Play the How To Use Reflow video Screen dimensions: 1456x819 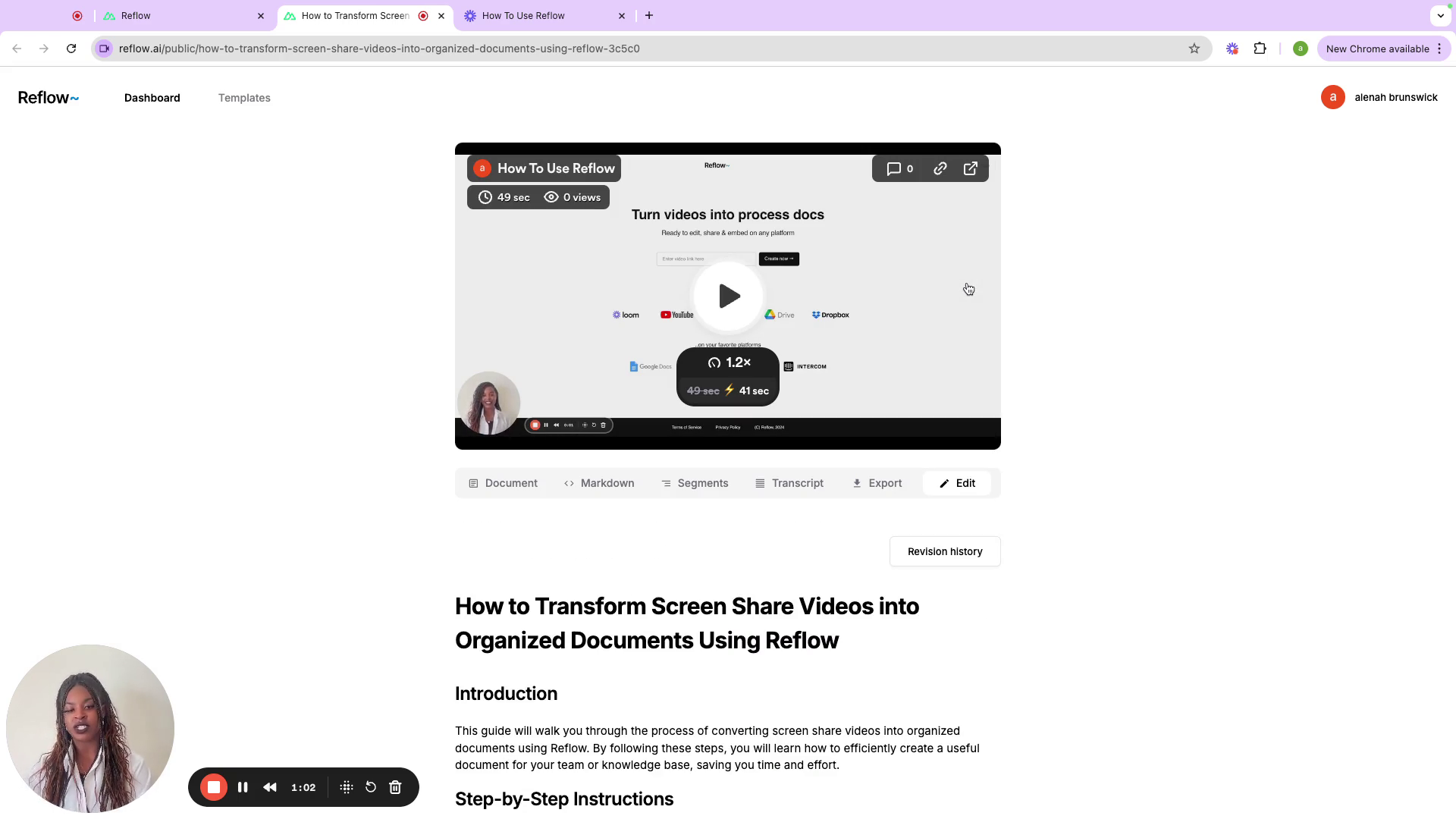[x=728, y=296]
